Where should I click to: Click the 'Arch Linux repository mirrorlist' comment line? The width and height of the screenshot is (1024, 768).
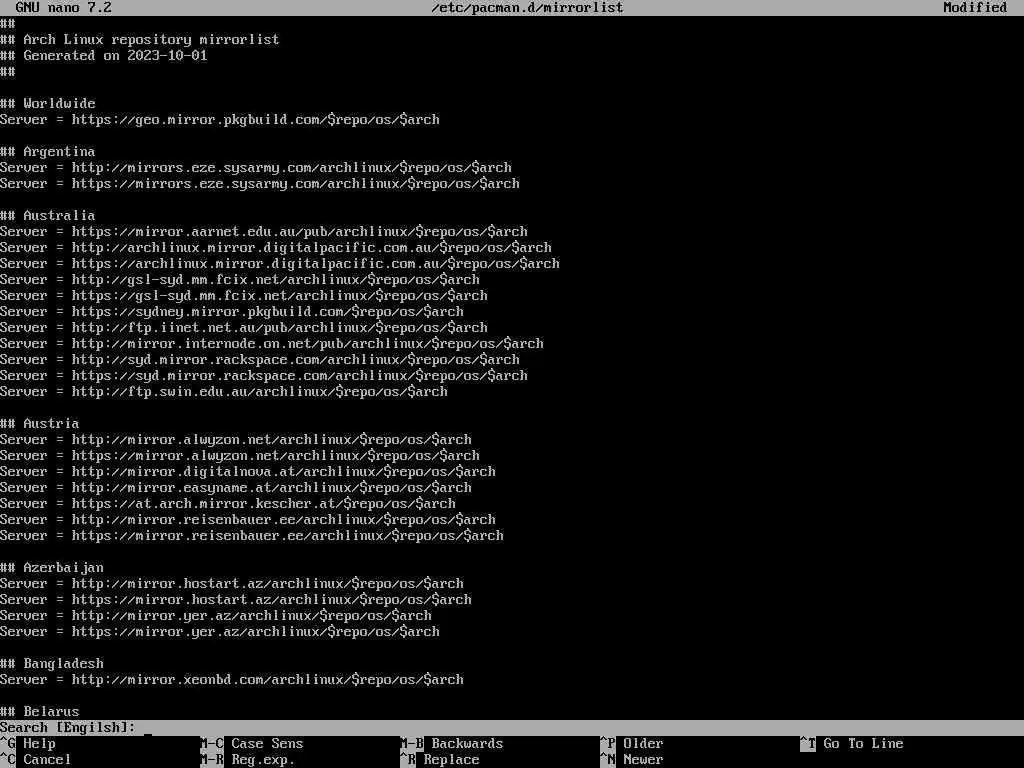(140, 39)
